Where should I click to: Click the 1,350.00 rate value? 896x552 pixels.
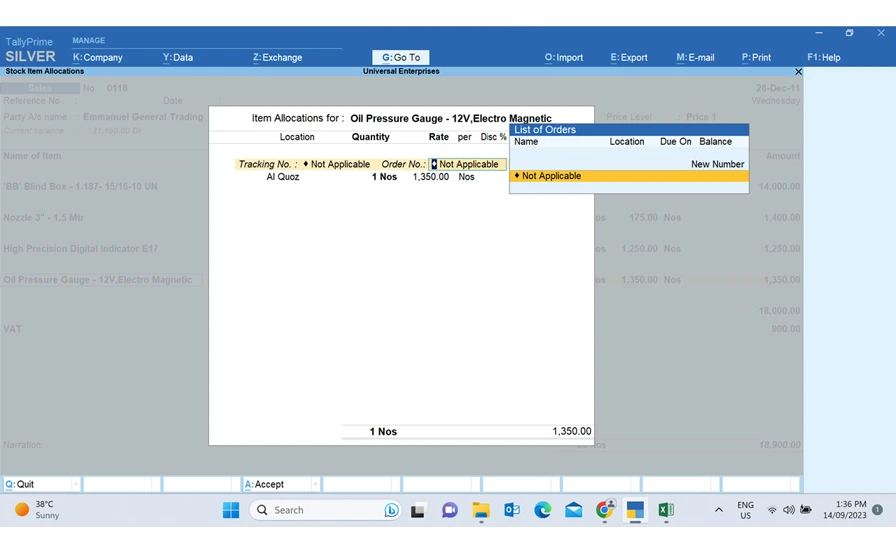point(431,177)
